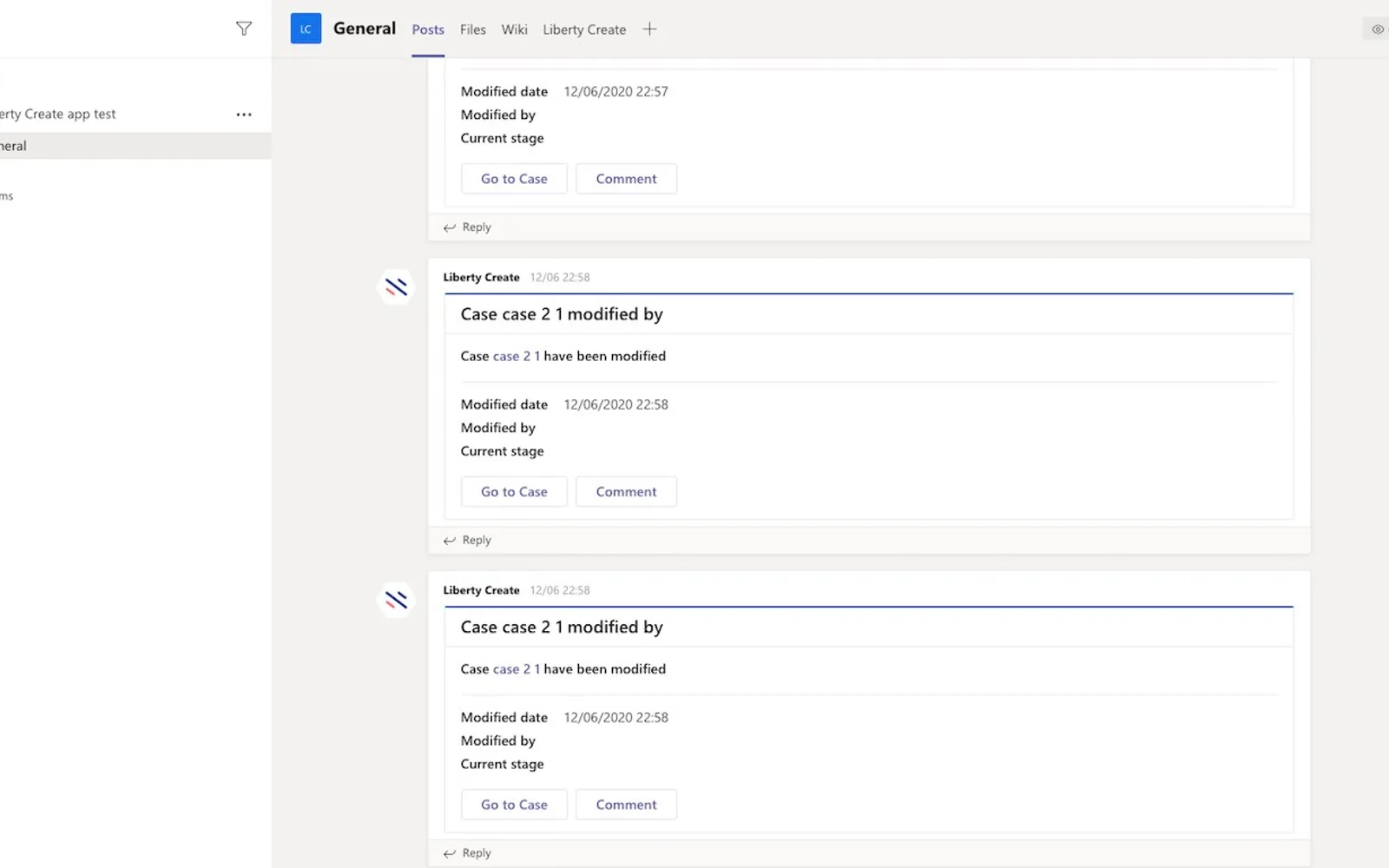
Task: Click Comment in the middle post
Action: tap(626, 492)
